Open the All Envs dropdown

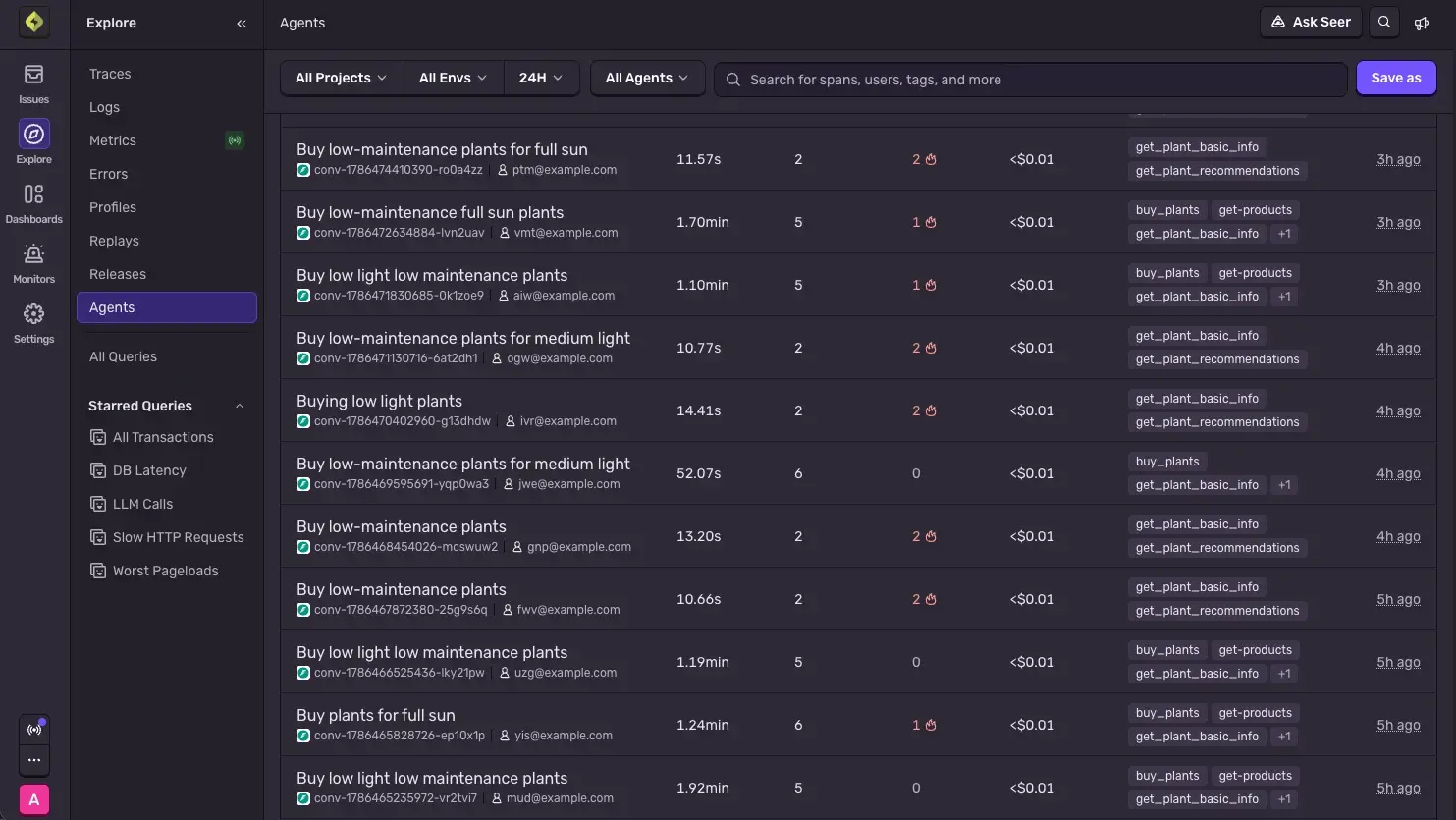(x=453, y=78)
